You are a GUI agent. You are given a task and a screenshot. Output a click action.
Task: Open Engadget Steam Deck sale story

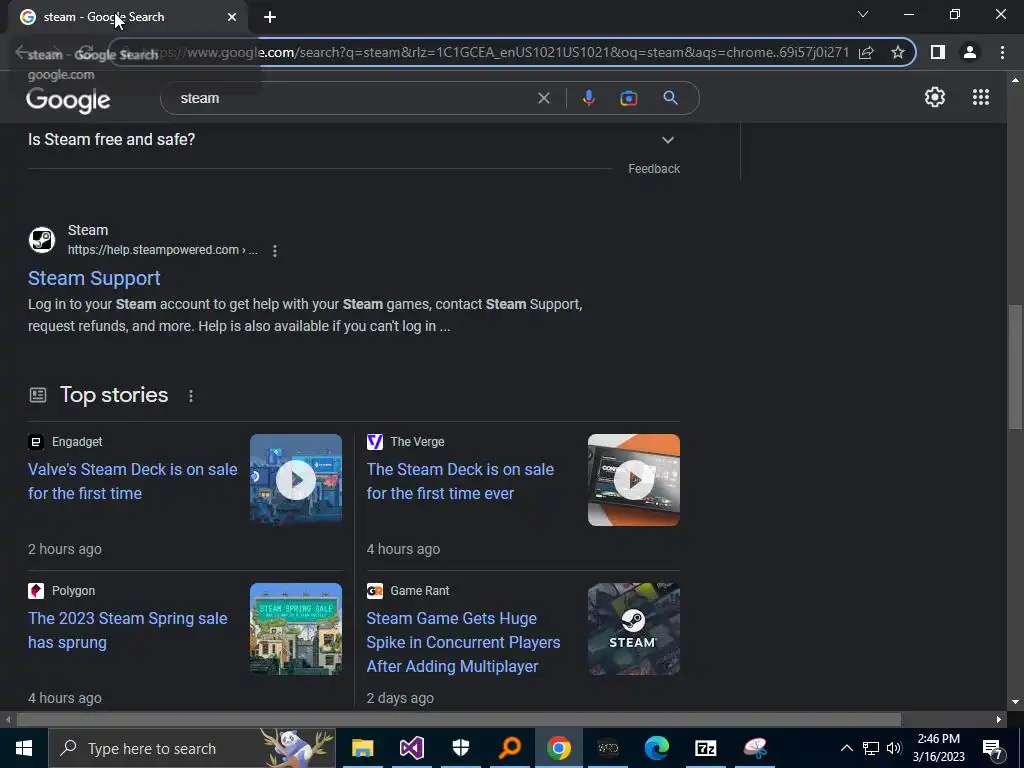click(133, 481)
